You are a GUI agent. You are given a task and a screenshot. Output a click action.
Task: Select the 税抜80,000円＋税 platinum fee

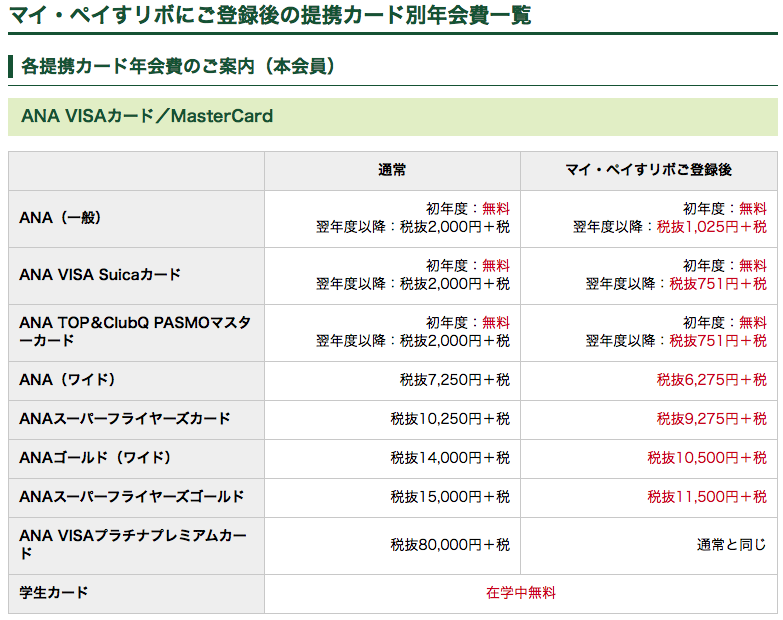click(x=450, y=545)
